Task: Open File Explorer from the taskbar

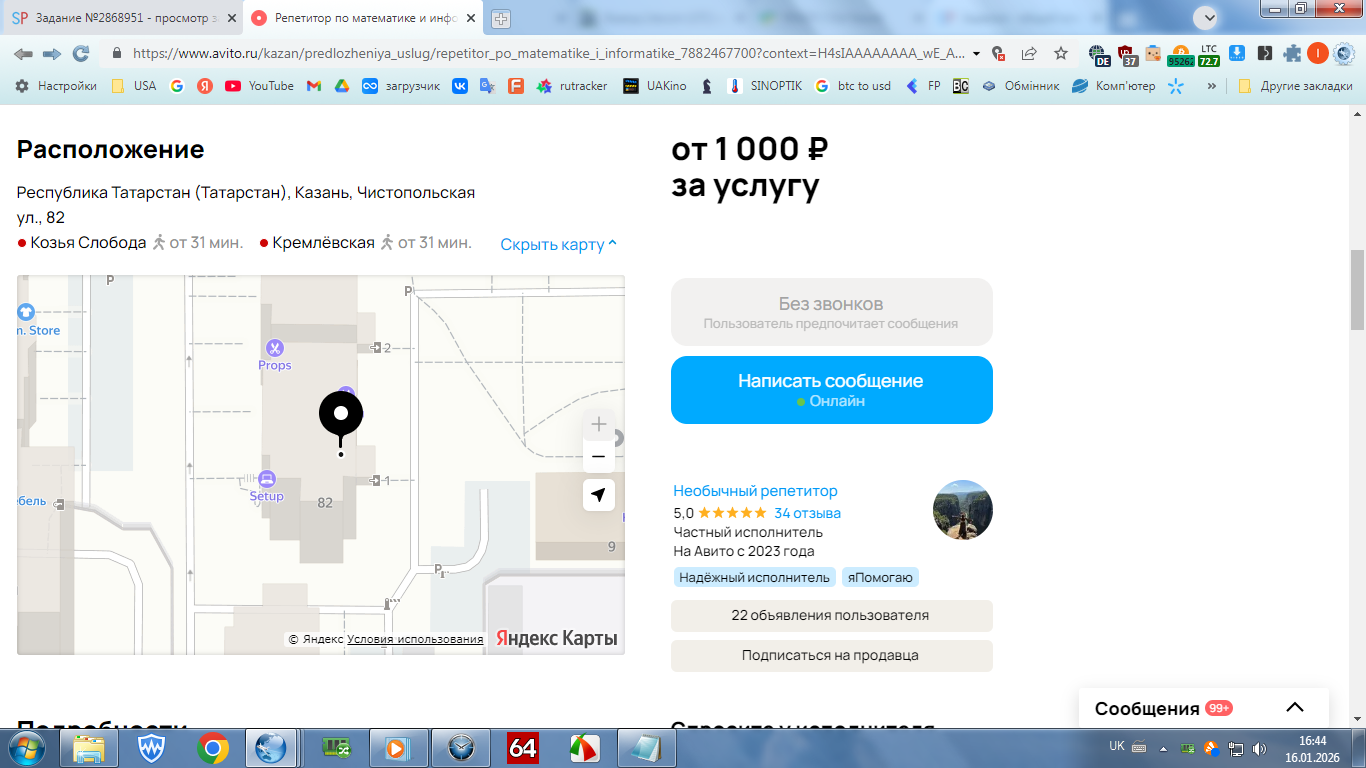Action: click(89, 748)
